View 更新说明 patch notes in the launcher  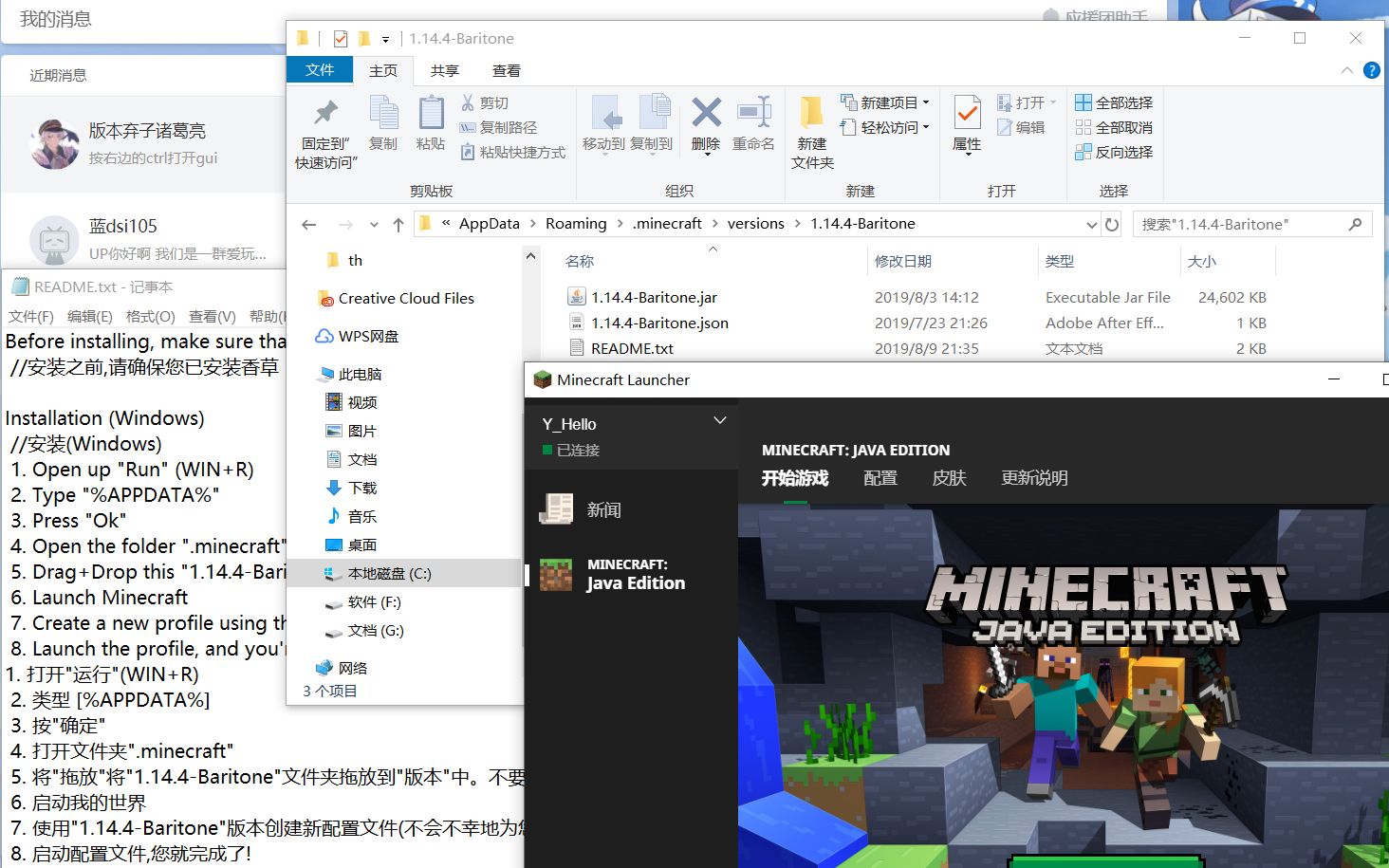(x=1034, y=478)
